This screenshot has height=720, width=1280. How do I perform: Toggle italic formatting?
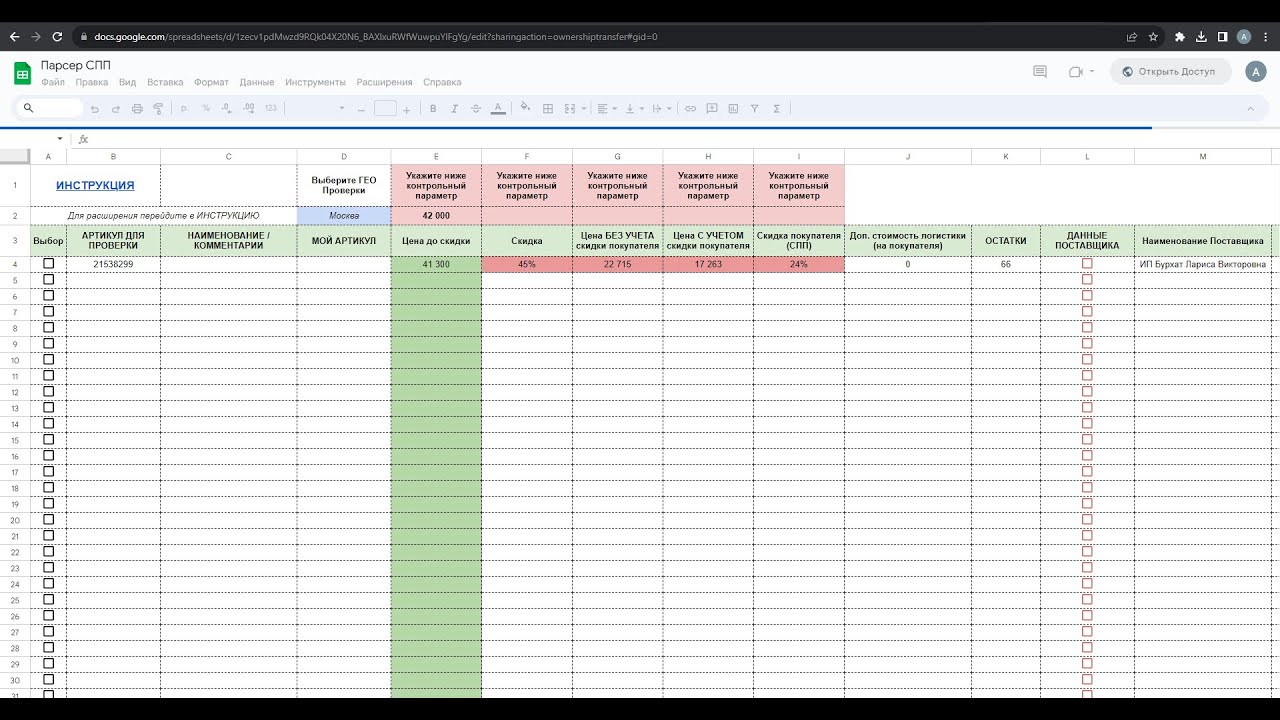tap(454, 108)
